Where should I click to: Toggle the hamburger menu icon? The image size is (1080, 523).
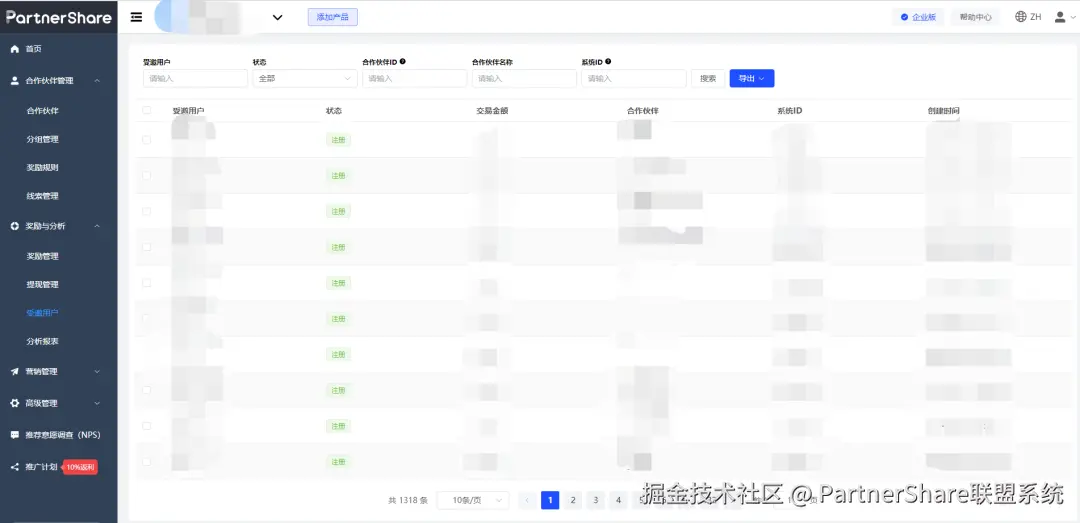tap(136, 17)
